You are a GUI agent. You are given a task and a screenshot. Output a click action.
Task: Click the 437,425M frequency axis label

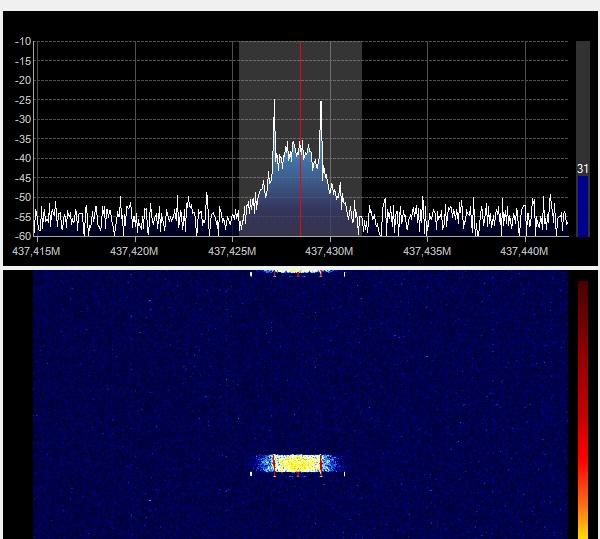(x=232, y=251)
